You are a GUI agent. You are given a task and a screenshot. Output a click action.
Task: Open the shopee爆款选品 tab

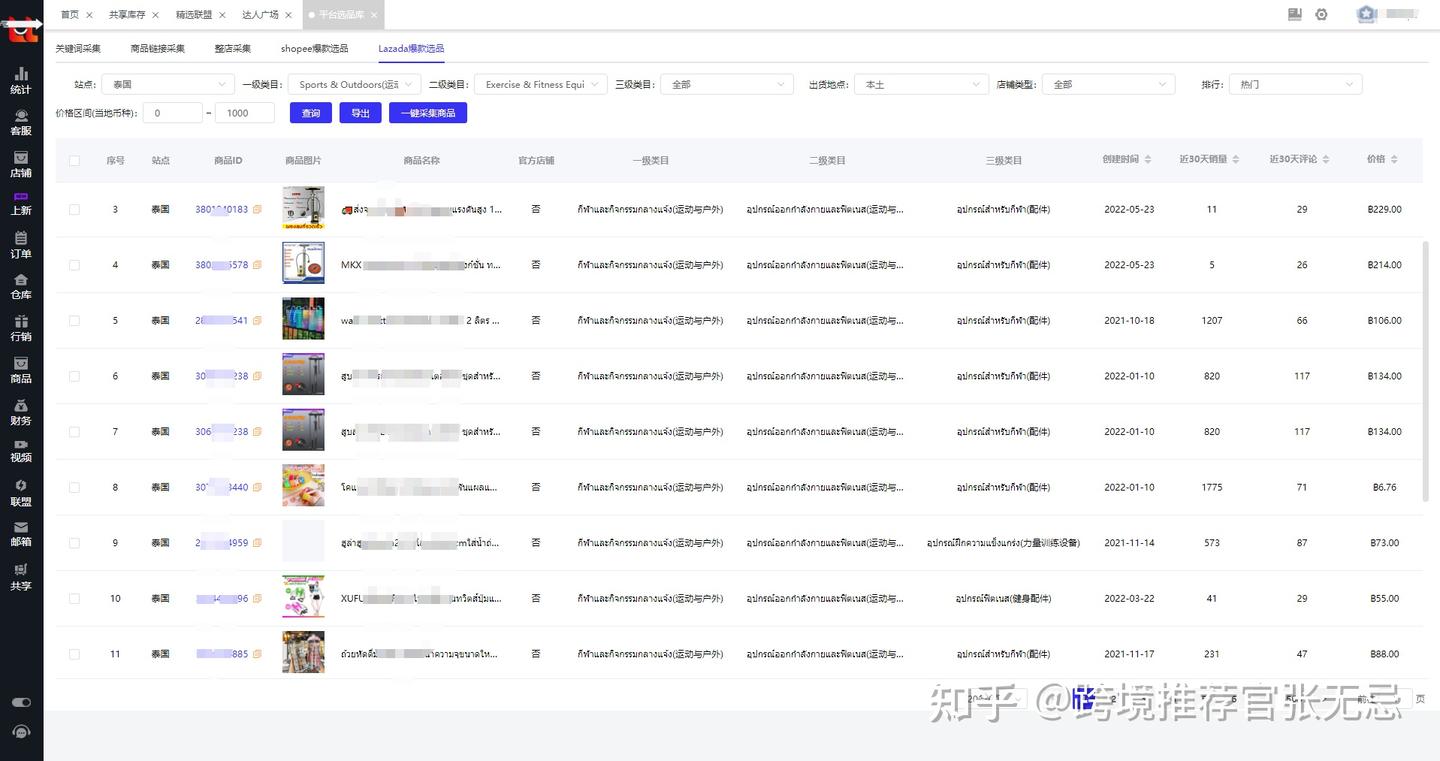(x=313, y=47)
